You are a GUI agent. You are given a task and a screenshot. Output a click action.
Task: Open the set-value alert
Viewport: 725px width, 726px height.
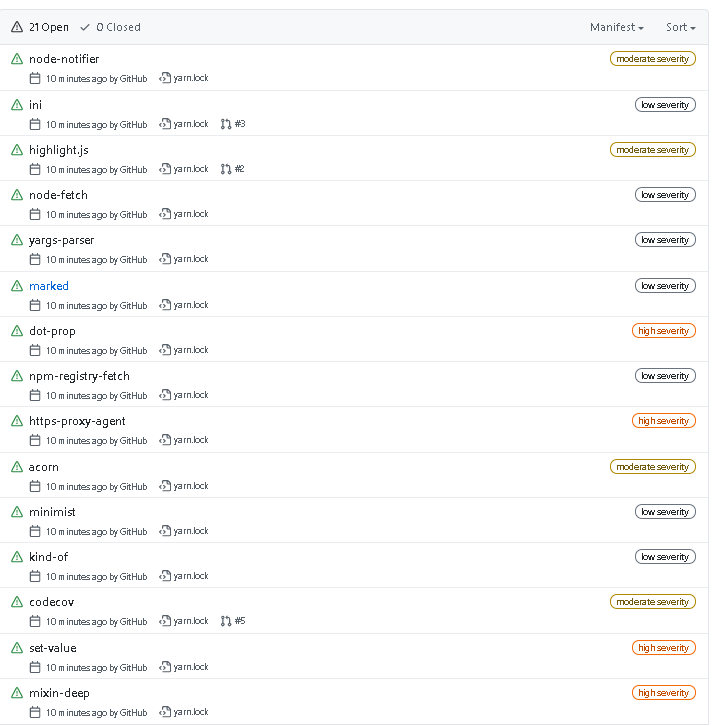pyautogui.click(x=53, y=648)
